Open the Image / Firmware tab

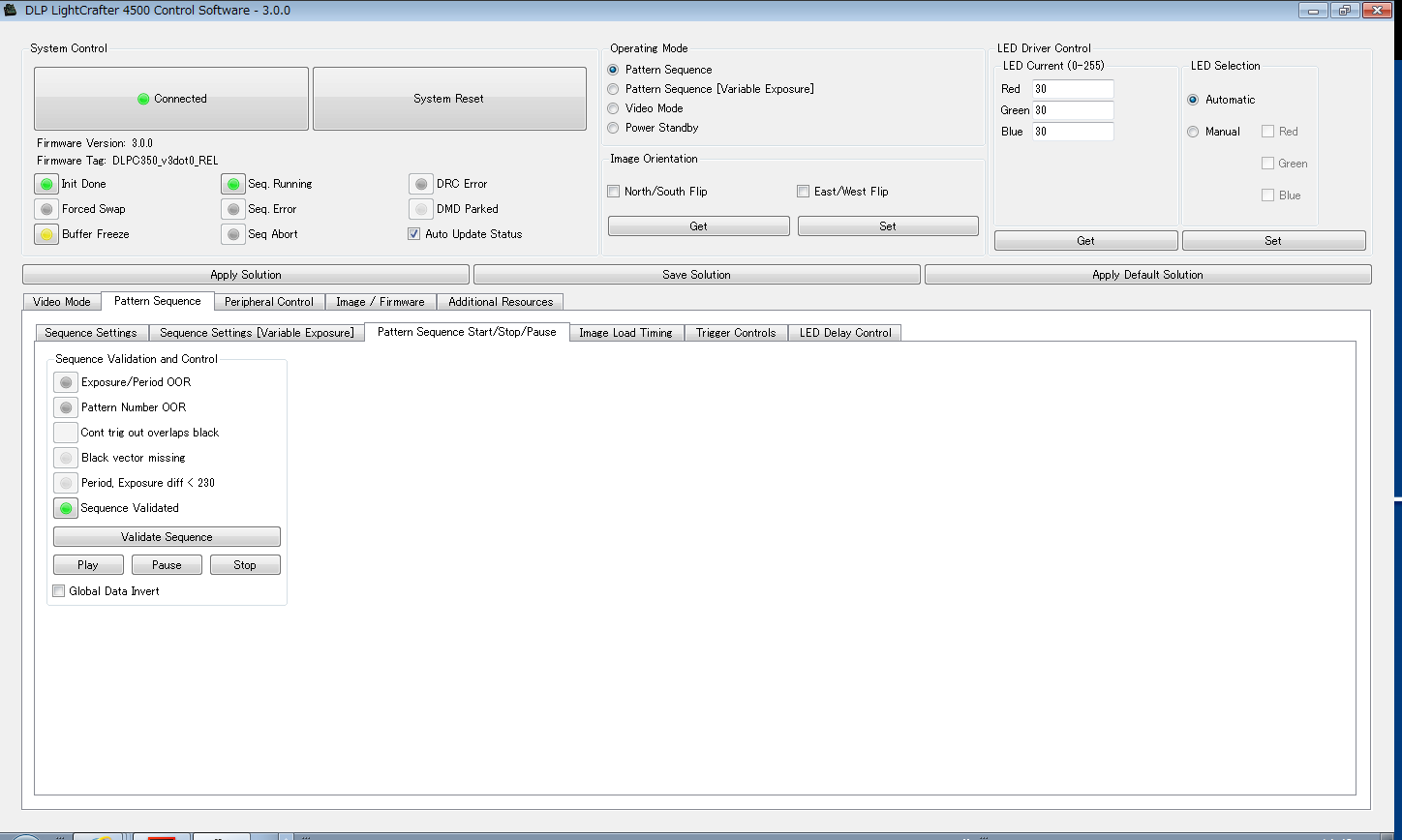[381, 302]
